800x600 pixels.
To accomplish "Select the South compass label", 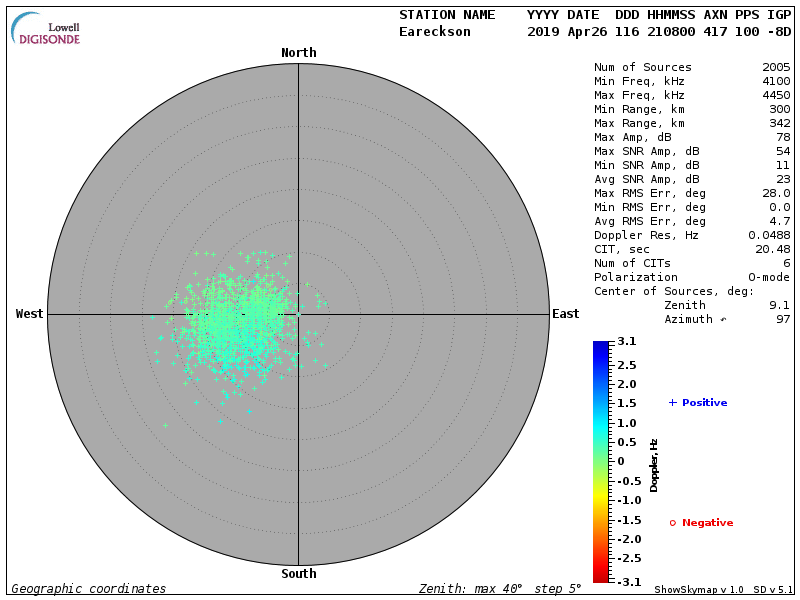I will pyautogui.click(x=298, y=573).
